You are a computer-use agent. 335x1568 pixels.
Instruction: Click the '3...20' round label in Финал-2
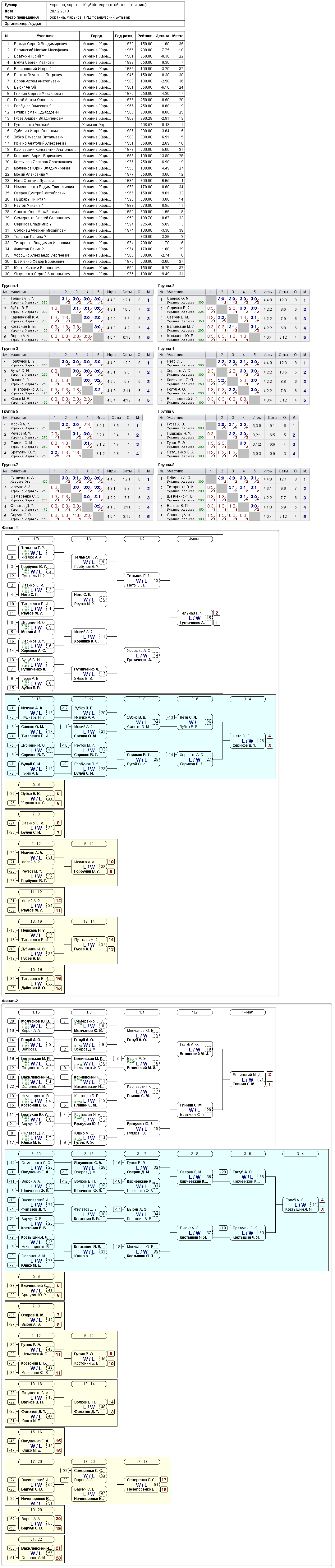click(36, 1153)
